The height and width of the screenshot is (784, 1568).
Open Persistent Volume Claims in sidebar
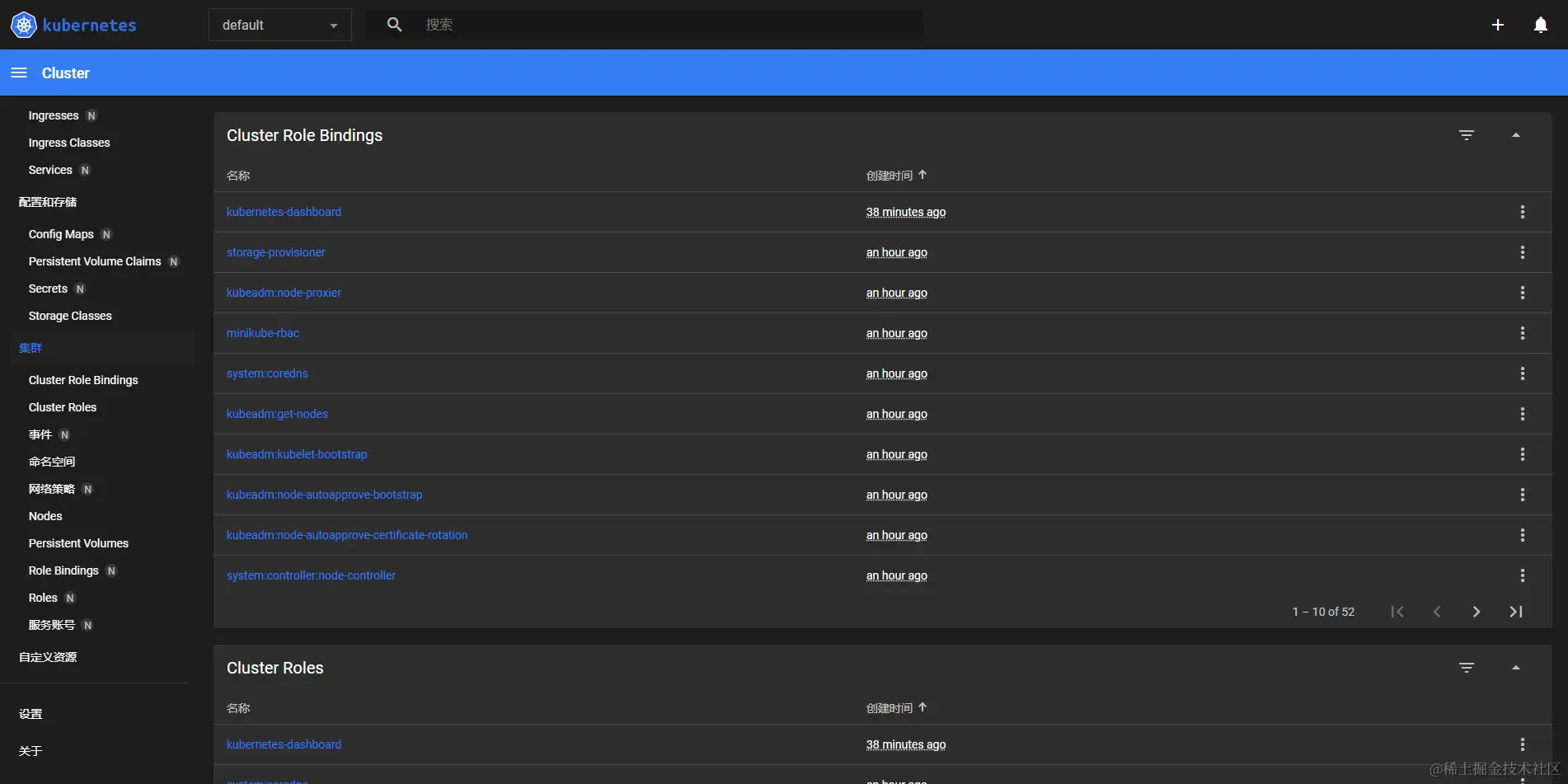(95, 261)
